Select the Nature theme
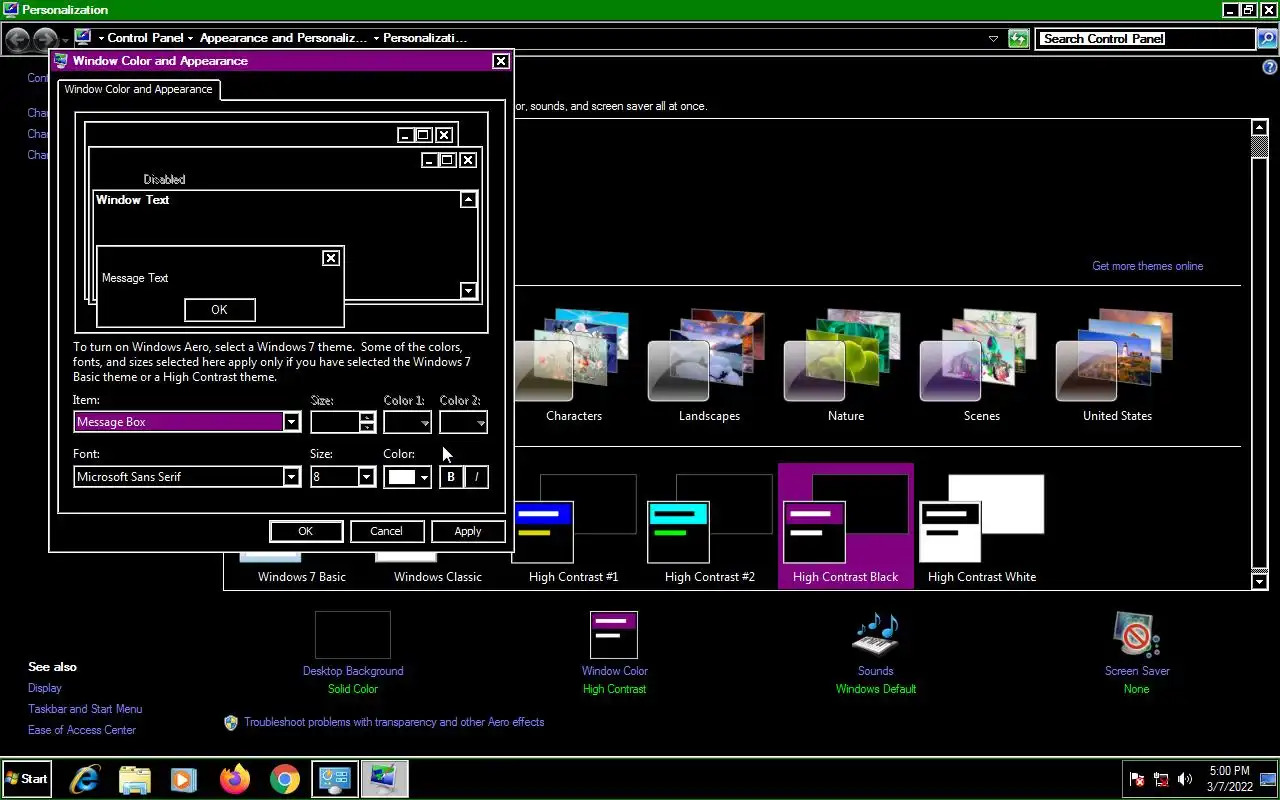The width and height of the screenshot is (1280, 800). (x=846, y=366)
